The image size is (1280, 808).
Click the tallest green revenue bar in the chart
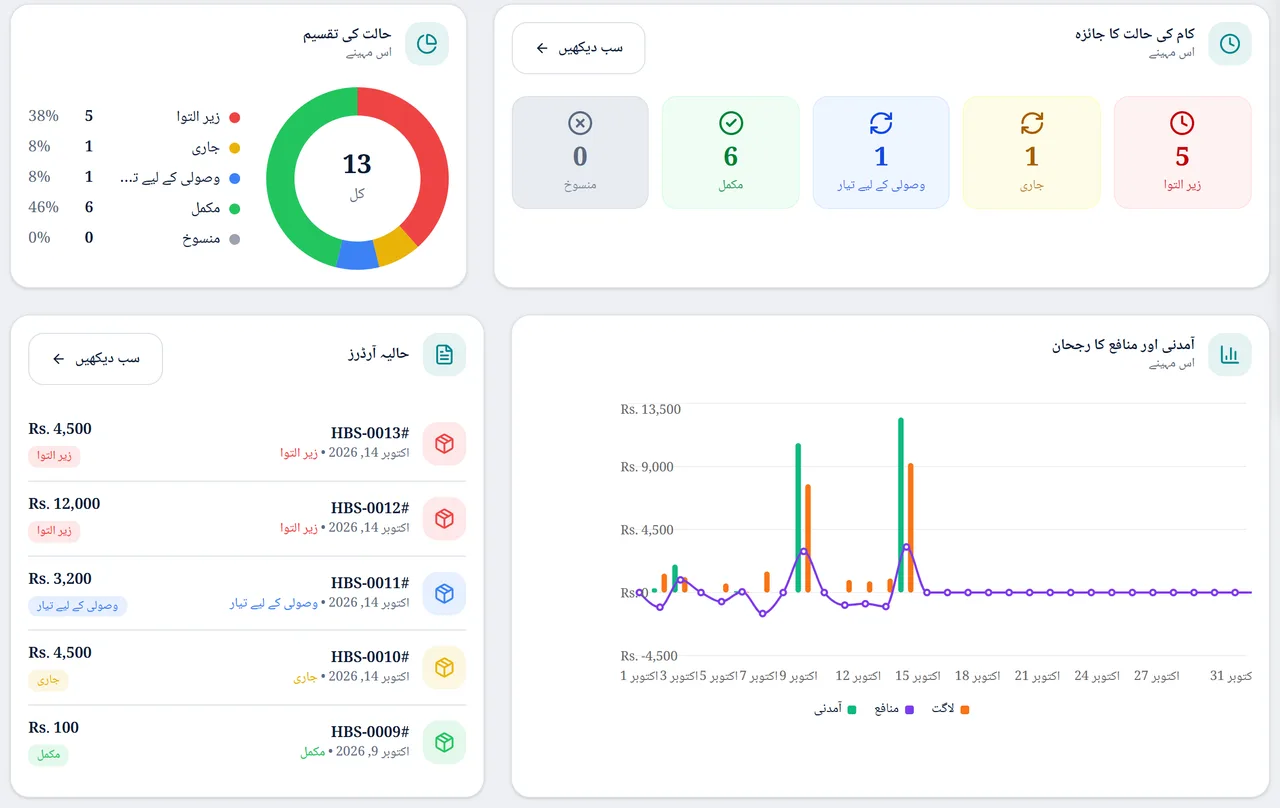tap(901, 505)
